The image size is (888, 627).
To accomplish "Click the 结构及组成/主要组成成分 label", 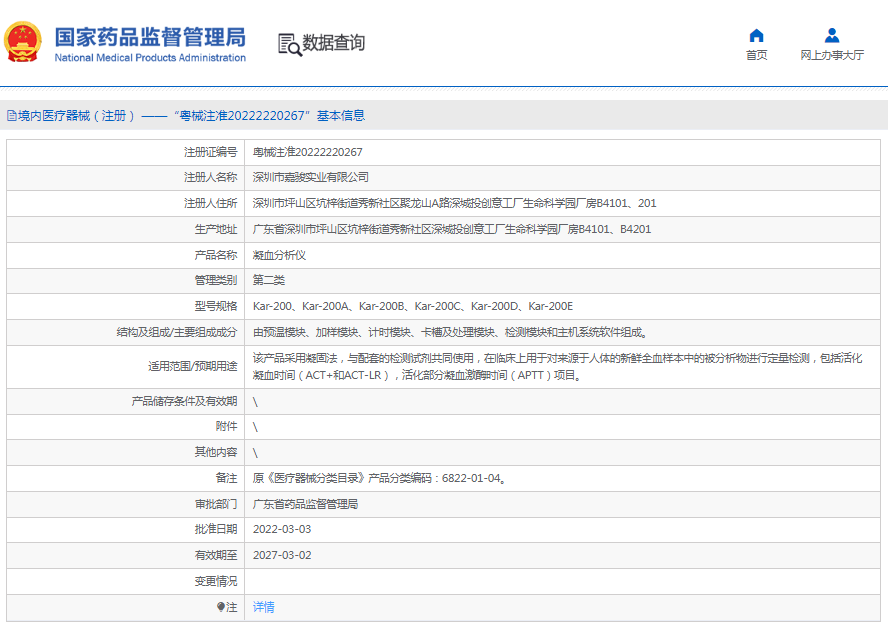I will 177,332.
